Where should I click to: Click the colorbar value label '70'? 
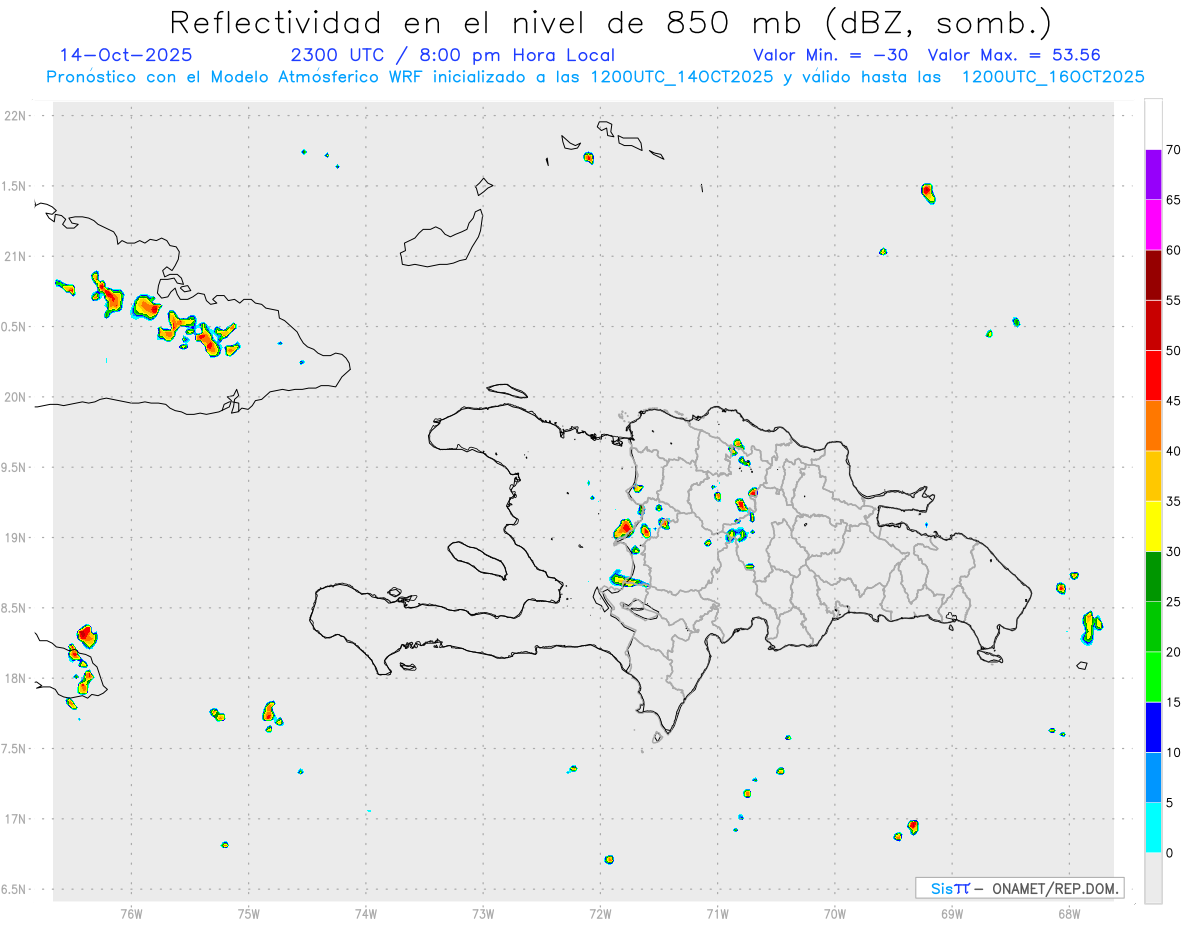pyautogui.click(x=1173, y=150)
